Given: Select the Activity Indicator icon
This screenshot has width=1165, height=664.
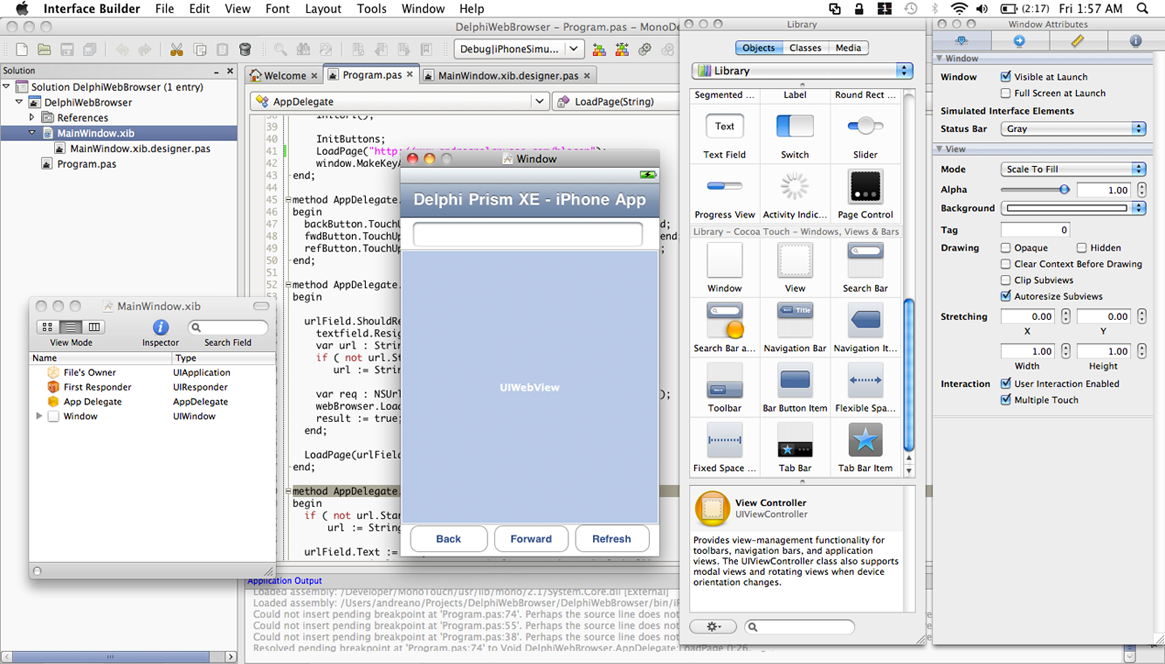Looking at the screenshot, I should pos(795,187).
